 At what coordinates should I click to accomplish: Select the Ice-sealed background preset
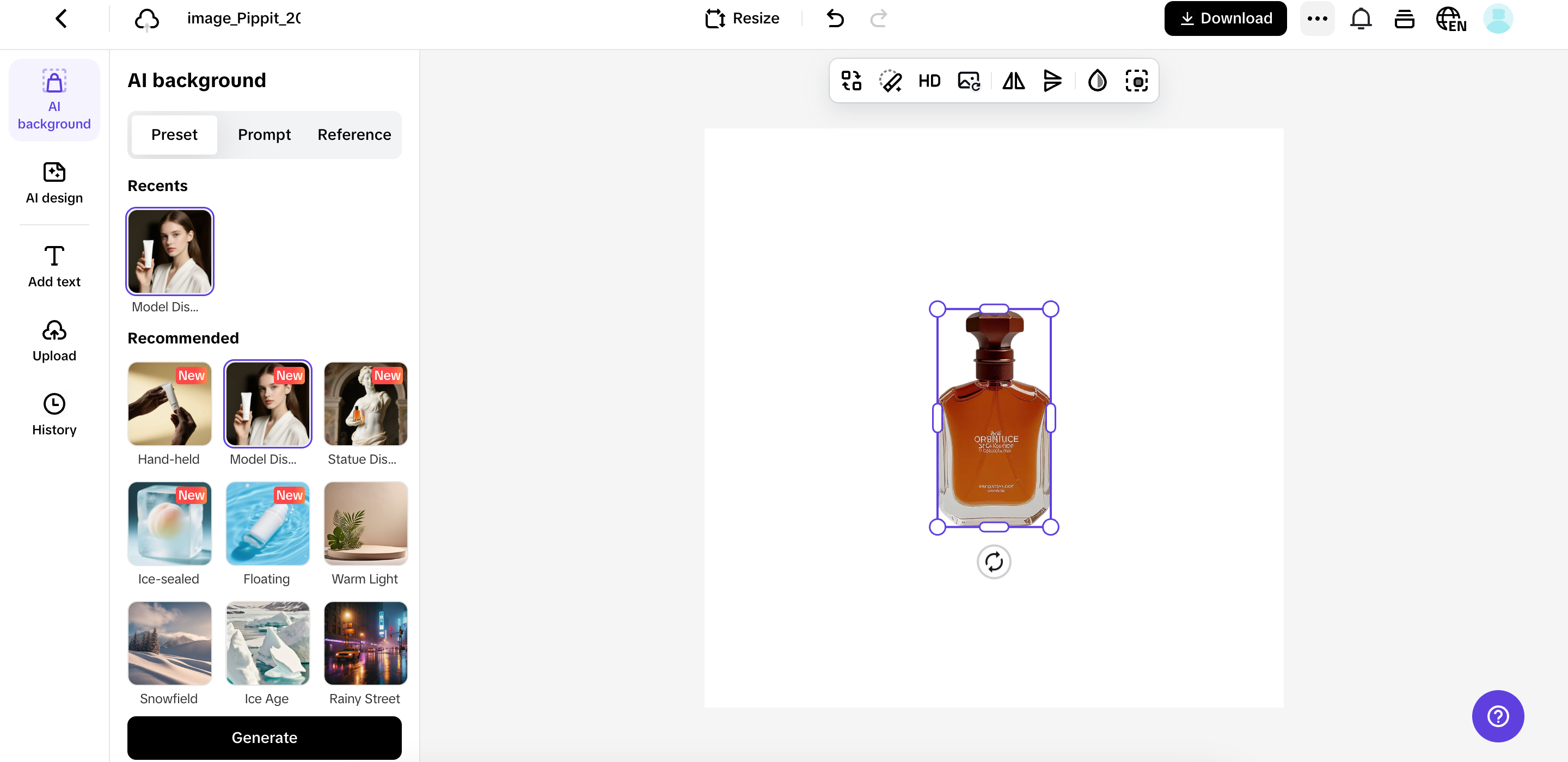[x=169, y=523]
